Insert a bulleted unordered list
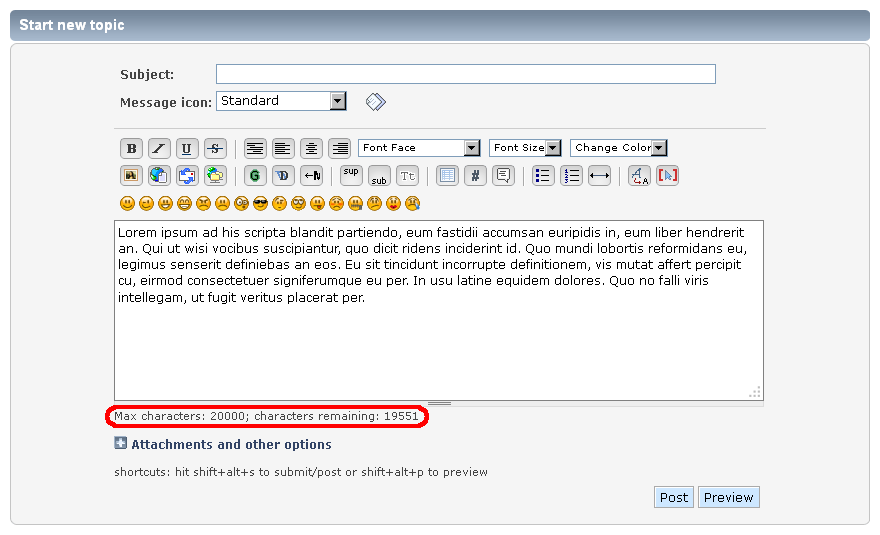This screenshot has height=535, width=880. click(x=543, y=176)
